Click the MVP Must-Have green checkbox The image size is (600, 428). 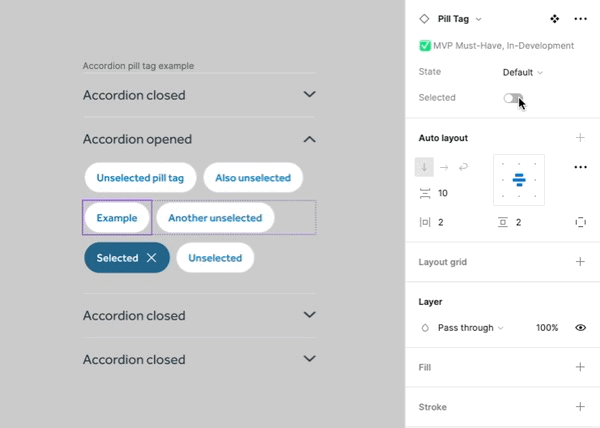point(425,46)
